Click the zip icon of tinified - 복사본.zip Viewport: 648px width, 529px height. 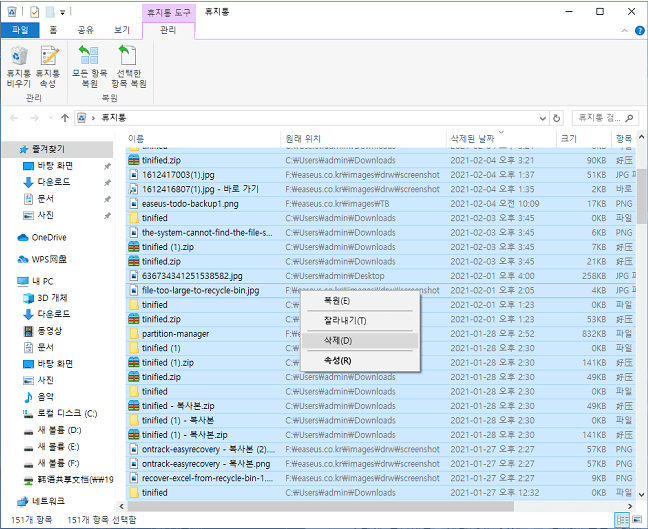tap(133, 406)
